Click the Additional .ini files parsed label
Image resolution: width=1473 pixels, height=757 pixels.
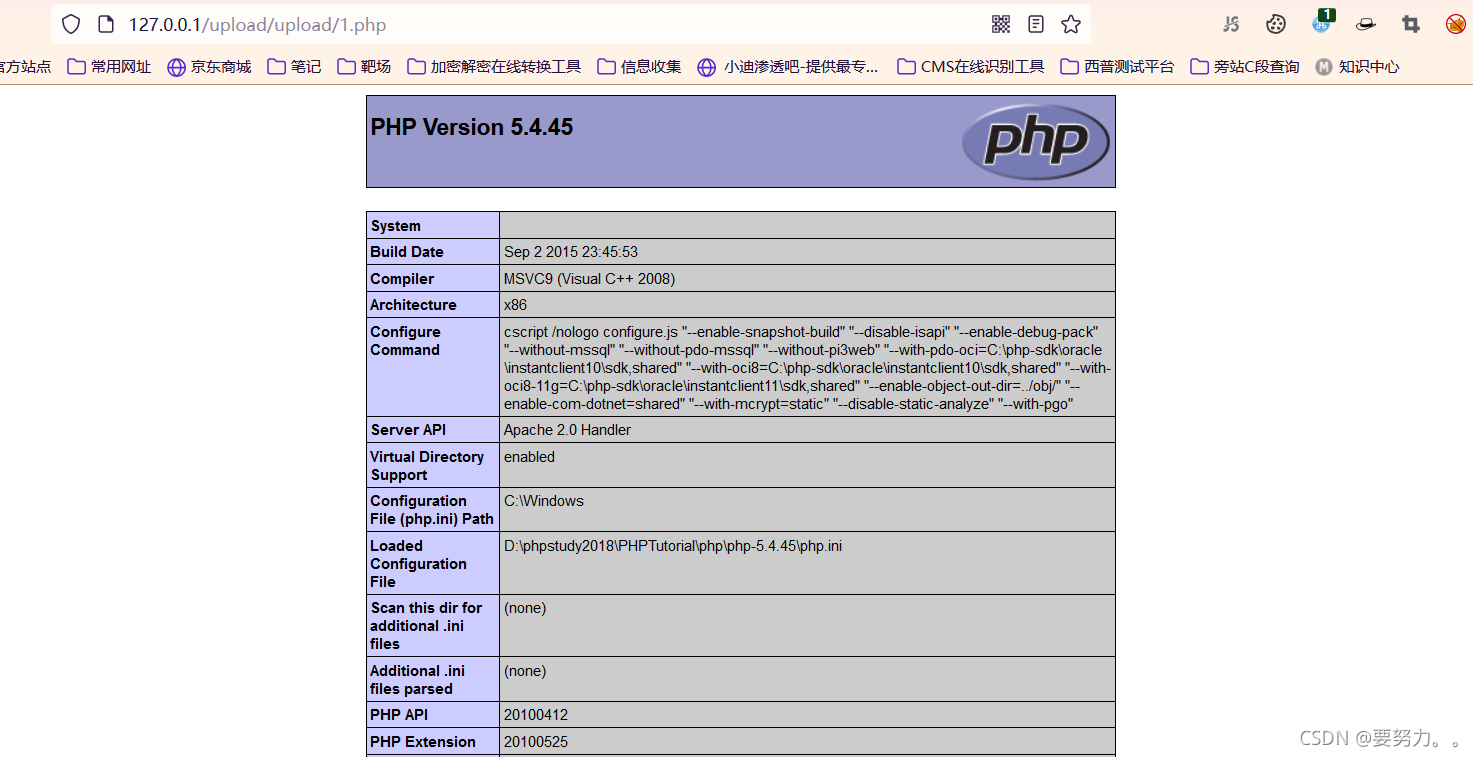[417, 680]
